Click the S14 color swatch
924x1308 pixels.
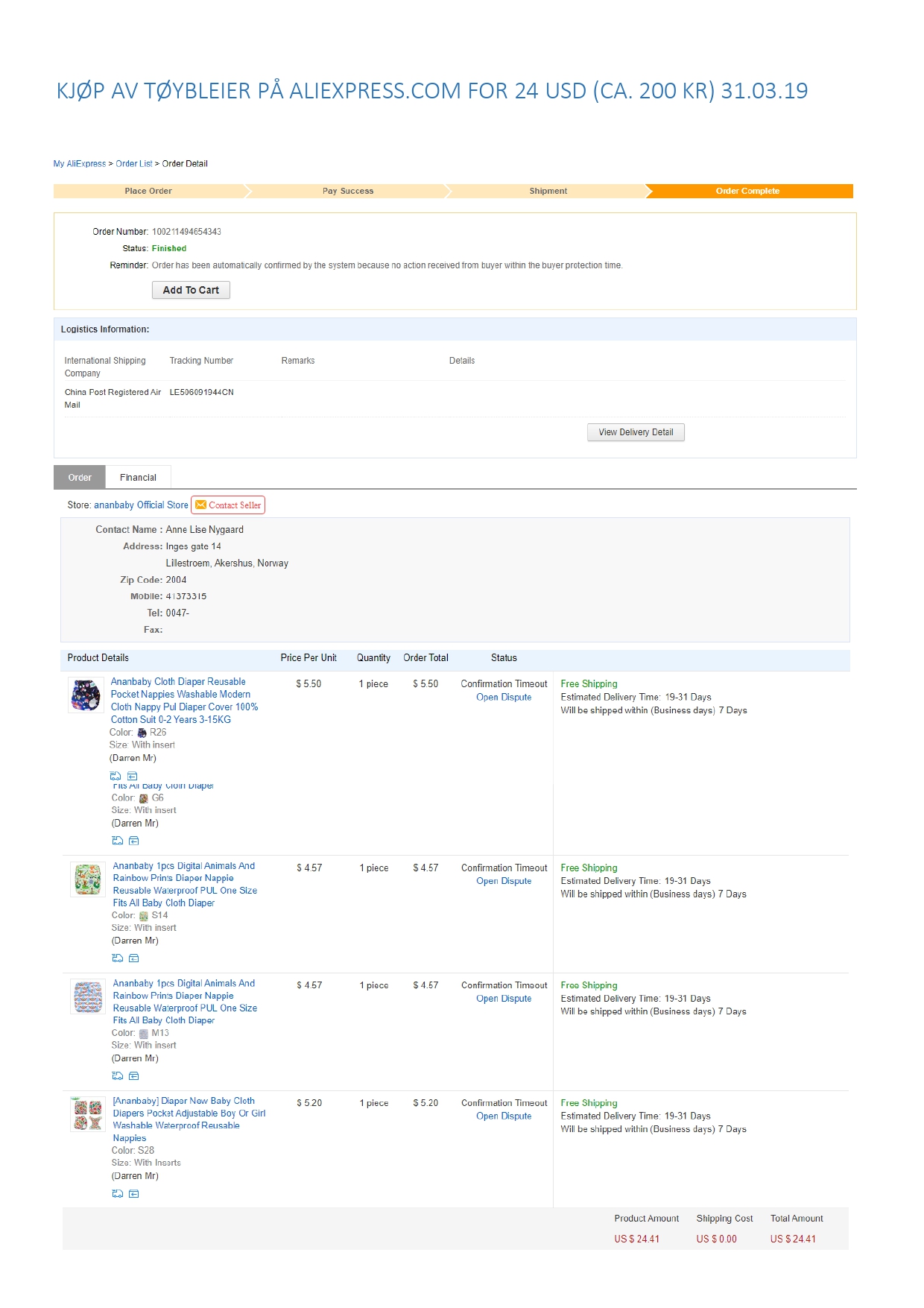(144, 916)
